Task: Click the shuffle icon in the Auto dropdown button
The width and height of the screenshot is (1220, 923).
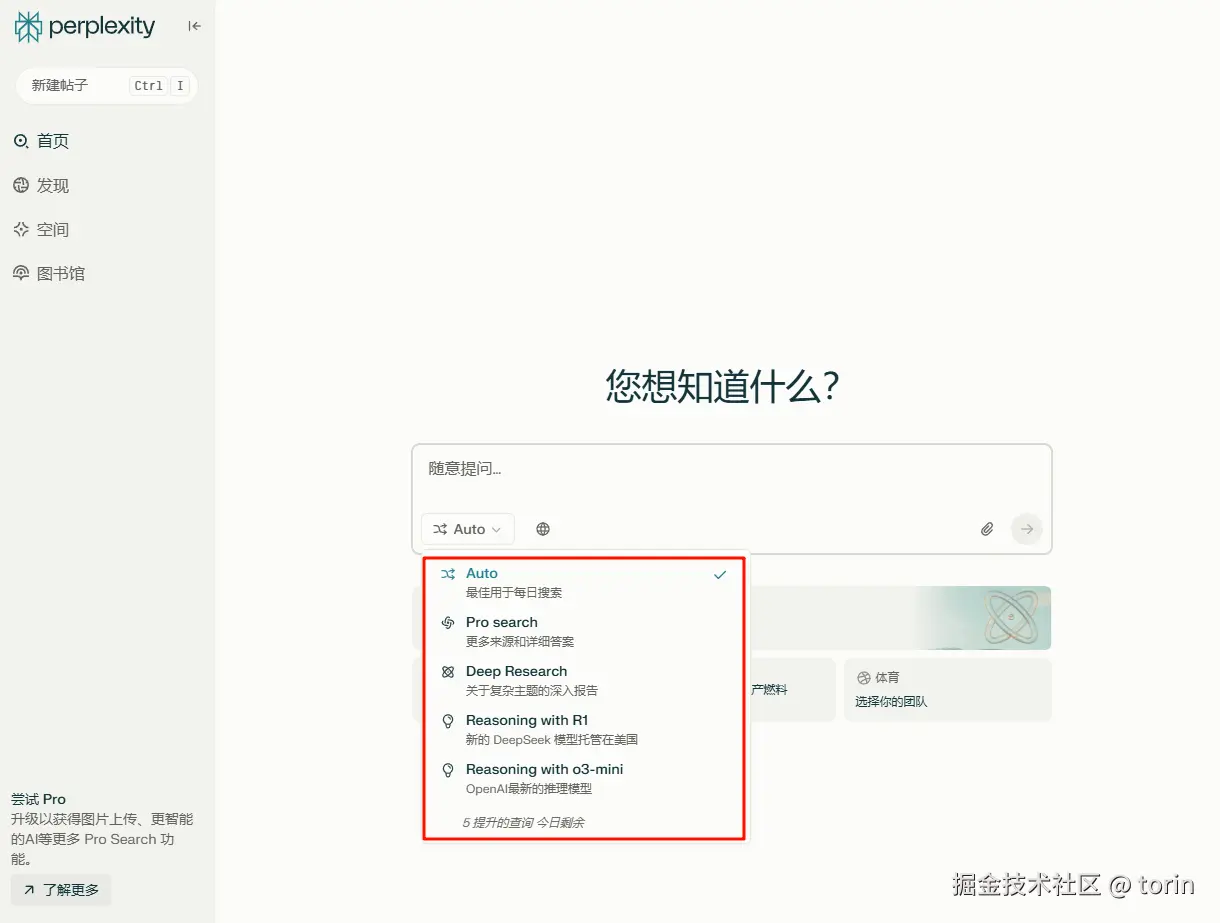Action: [441, 529]
